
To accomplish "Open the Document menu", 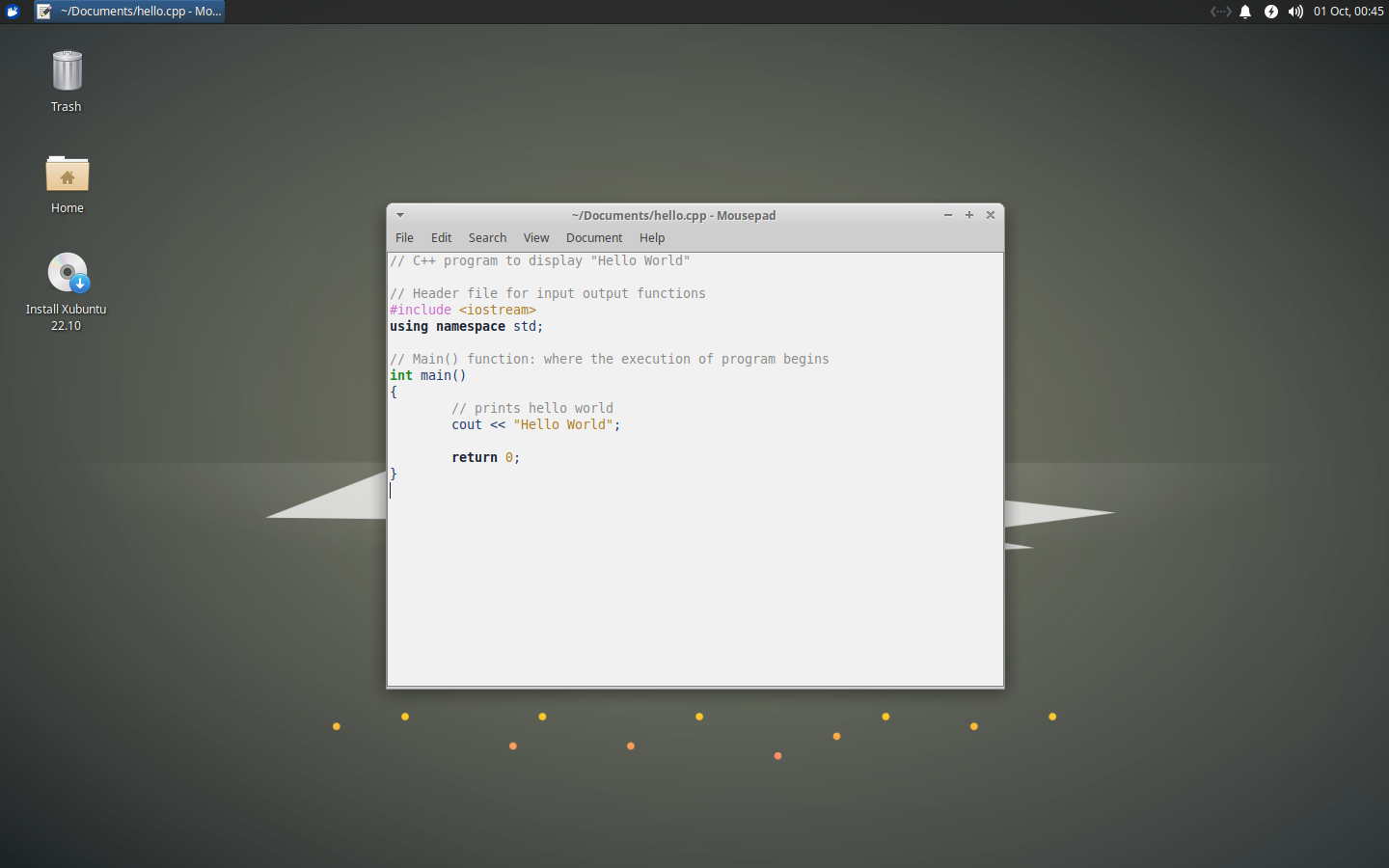I will 594,237.
